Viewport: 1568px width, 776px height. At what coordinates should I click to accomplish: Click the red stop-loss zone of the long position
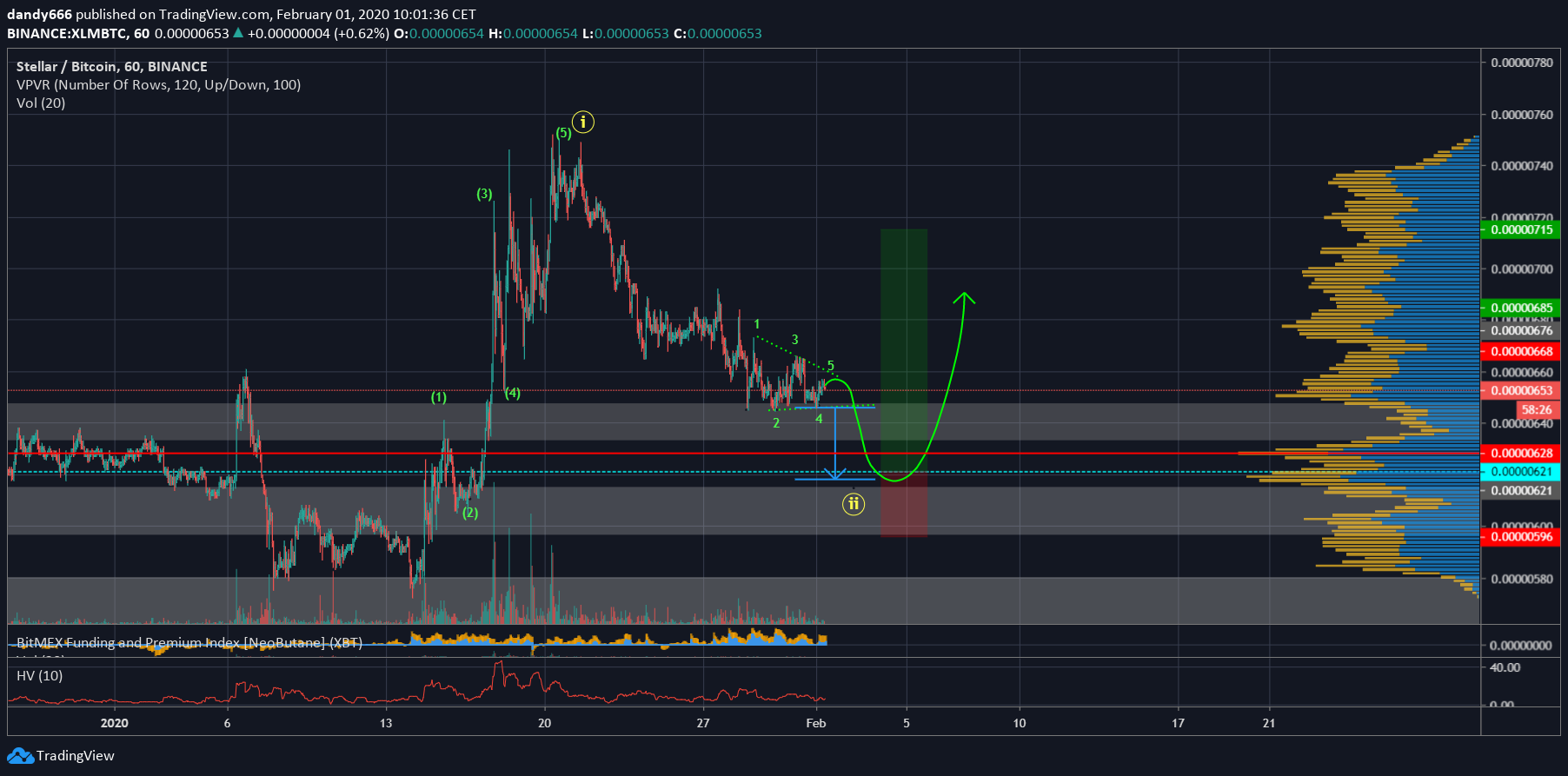(x=904, y=504)
